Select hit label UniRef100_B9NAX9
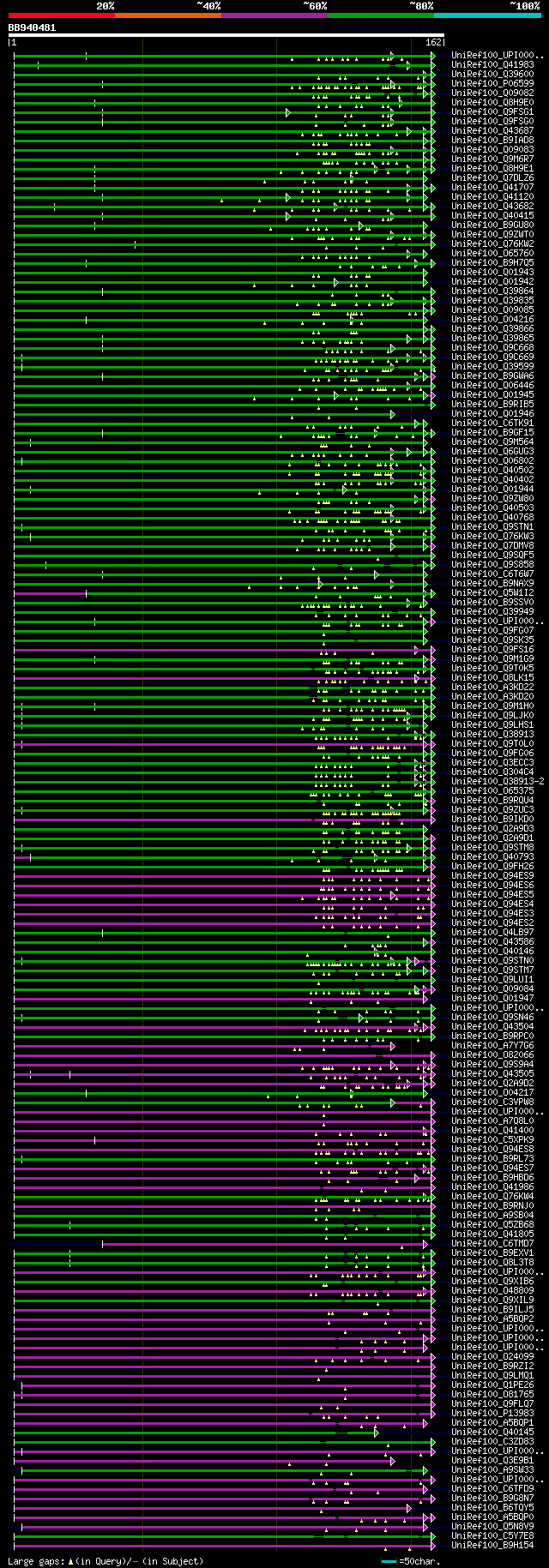Viewport: 549px width, 1568px height. [x=492, y=584]
